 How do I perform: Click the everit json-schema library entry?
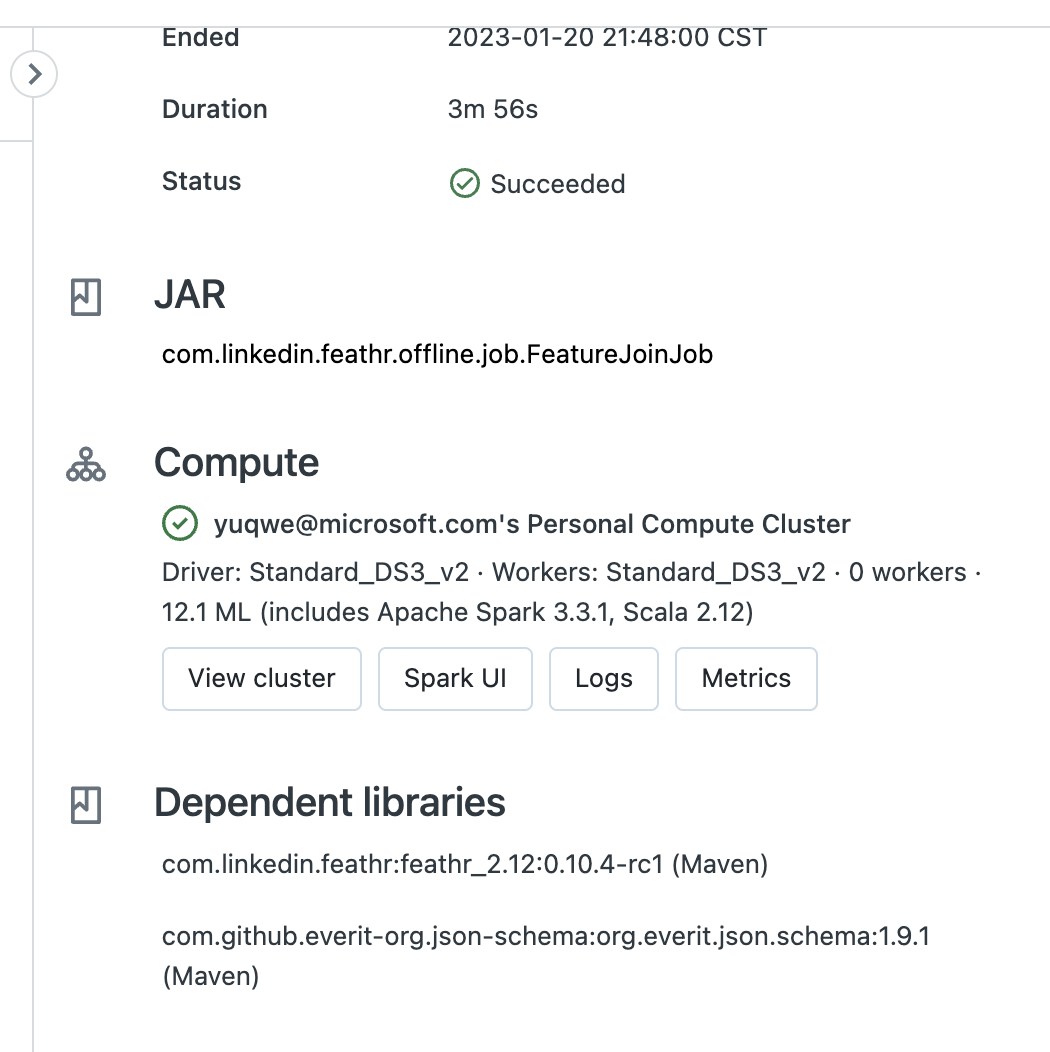tap(546, 938)
